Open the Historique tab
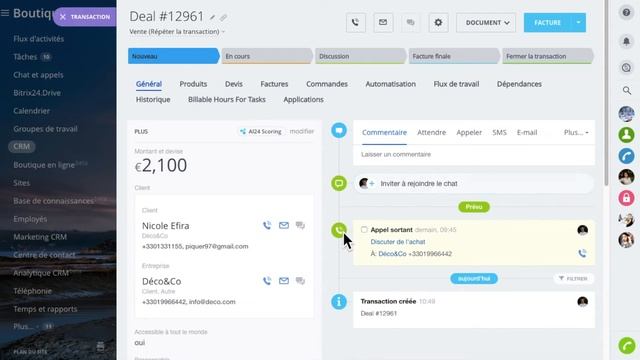This screenshot has height=360, width=640. (153, 100)
